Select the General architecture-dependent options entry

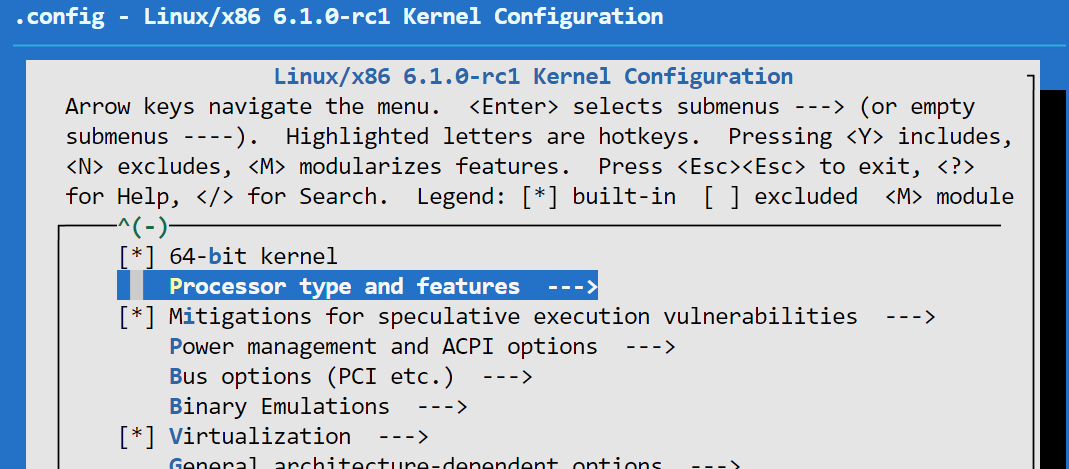coord(415,464)
